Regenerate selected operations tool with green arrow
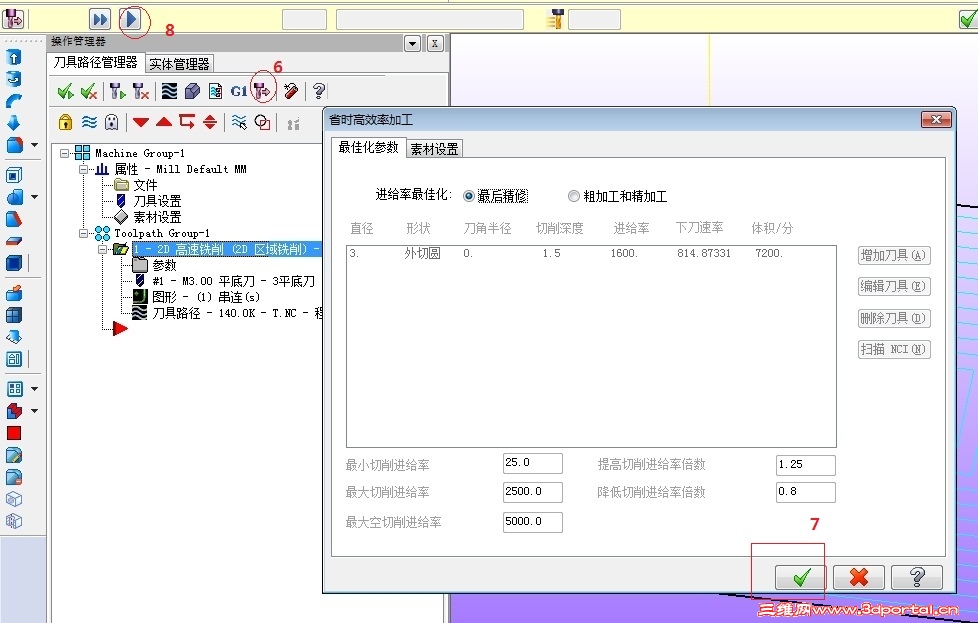Viewport: 978px width, 623px height. (117, 92)
